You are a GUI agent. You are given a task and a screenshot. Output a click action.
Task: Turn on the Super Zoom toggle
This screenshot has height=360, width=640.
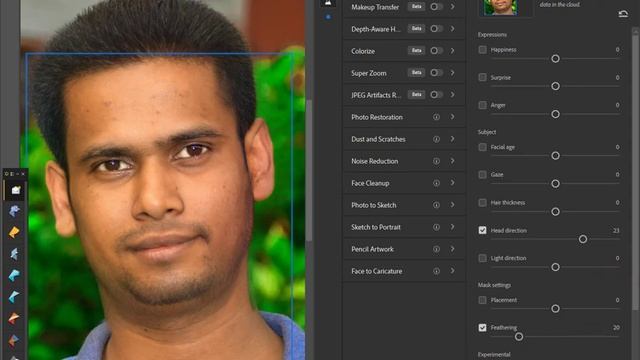tap(436, 73)
